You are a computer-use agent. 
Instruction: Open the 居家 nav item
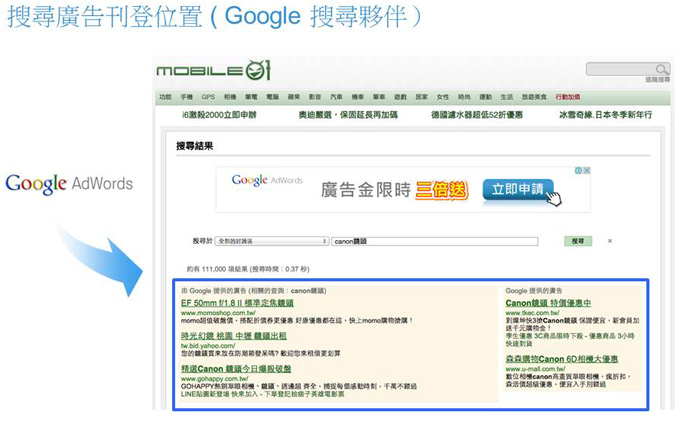[x=422, y=97]
